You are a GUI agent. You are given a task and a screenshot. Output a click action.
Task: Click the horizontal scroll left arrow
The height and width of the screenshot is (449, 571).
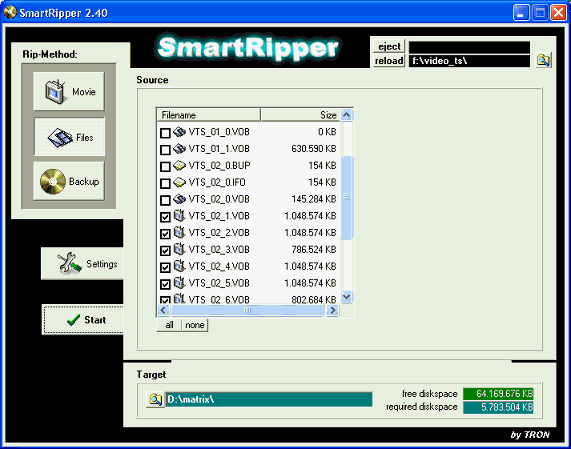(163, 310)
